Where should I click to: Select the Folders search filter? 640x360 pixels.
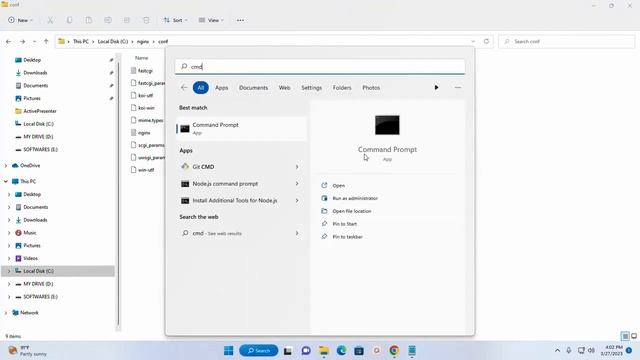pyautogui.click(x=342, y=88)
